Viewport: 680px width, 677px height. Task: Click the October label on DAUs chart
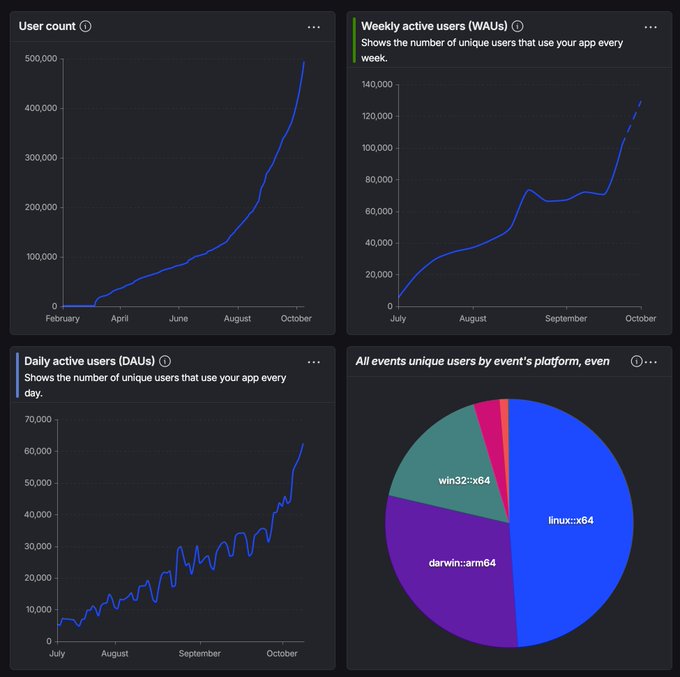[x=282, y=654]
